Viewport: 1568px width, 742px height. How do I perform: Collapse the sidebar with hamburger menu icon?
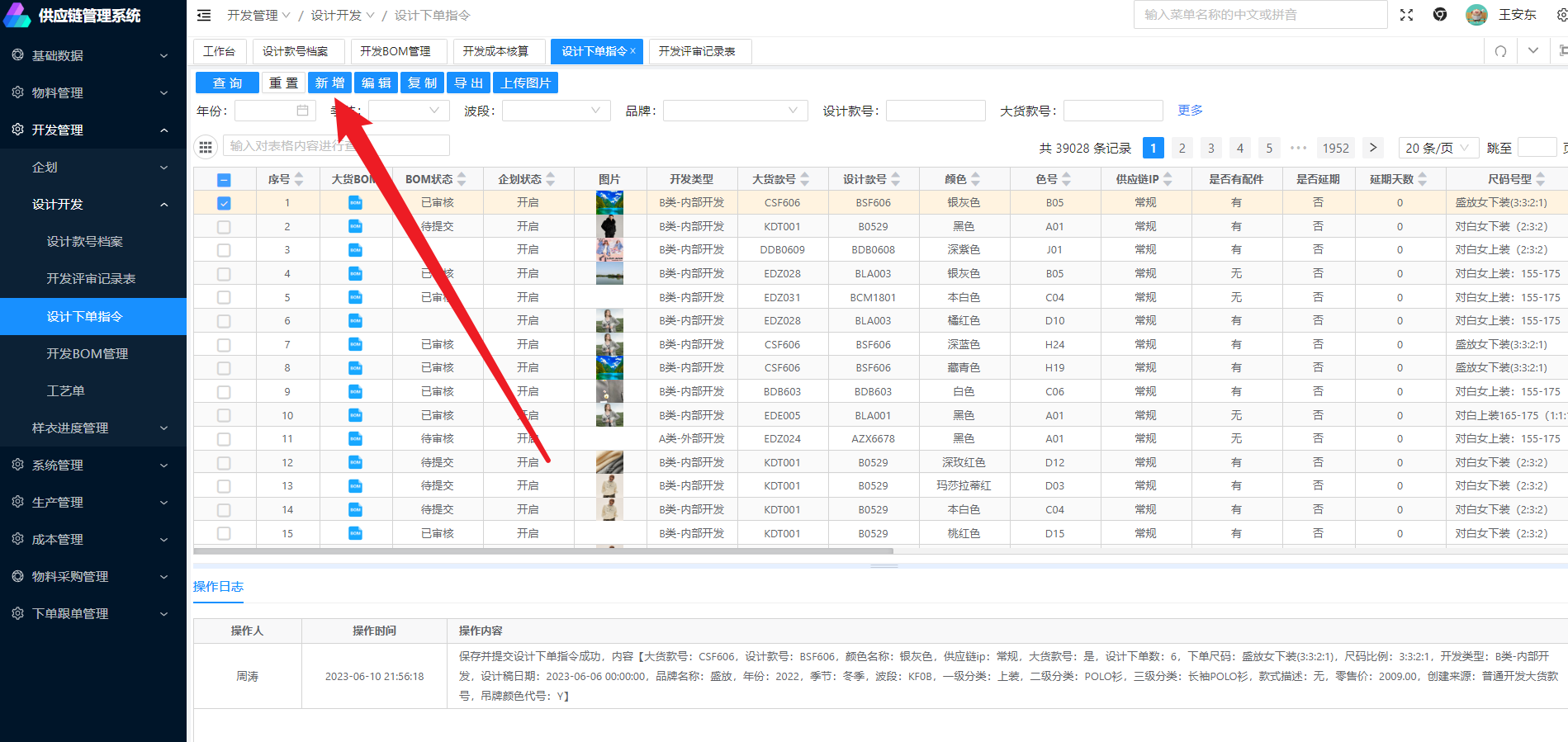click(204, 16)
